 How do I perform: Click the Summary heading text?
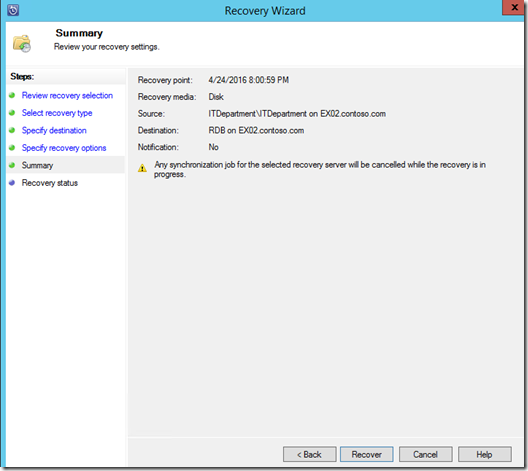pyautogui.click(x=79, y=33)
